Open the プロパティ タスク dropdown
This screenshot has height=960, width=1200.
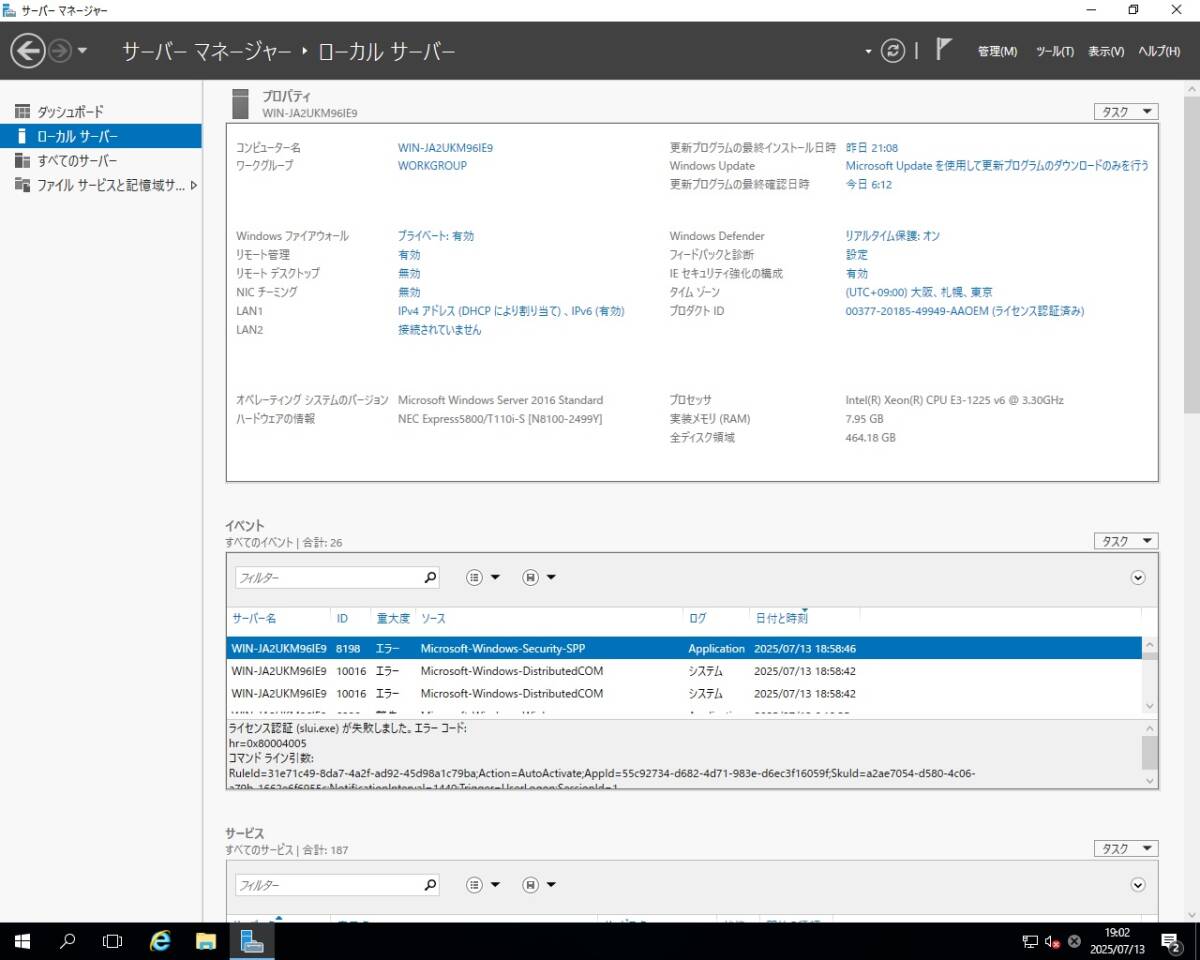1127,112
